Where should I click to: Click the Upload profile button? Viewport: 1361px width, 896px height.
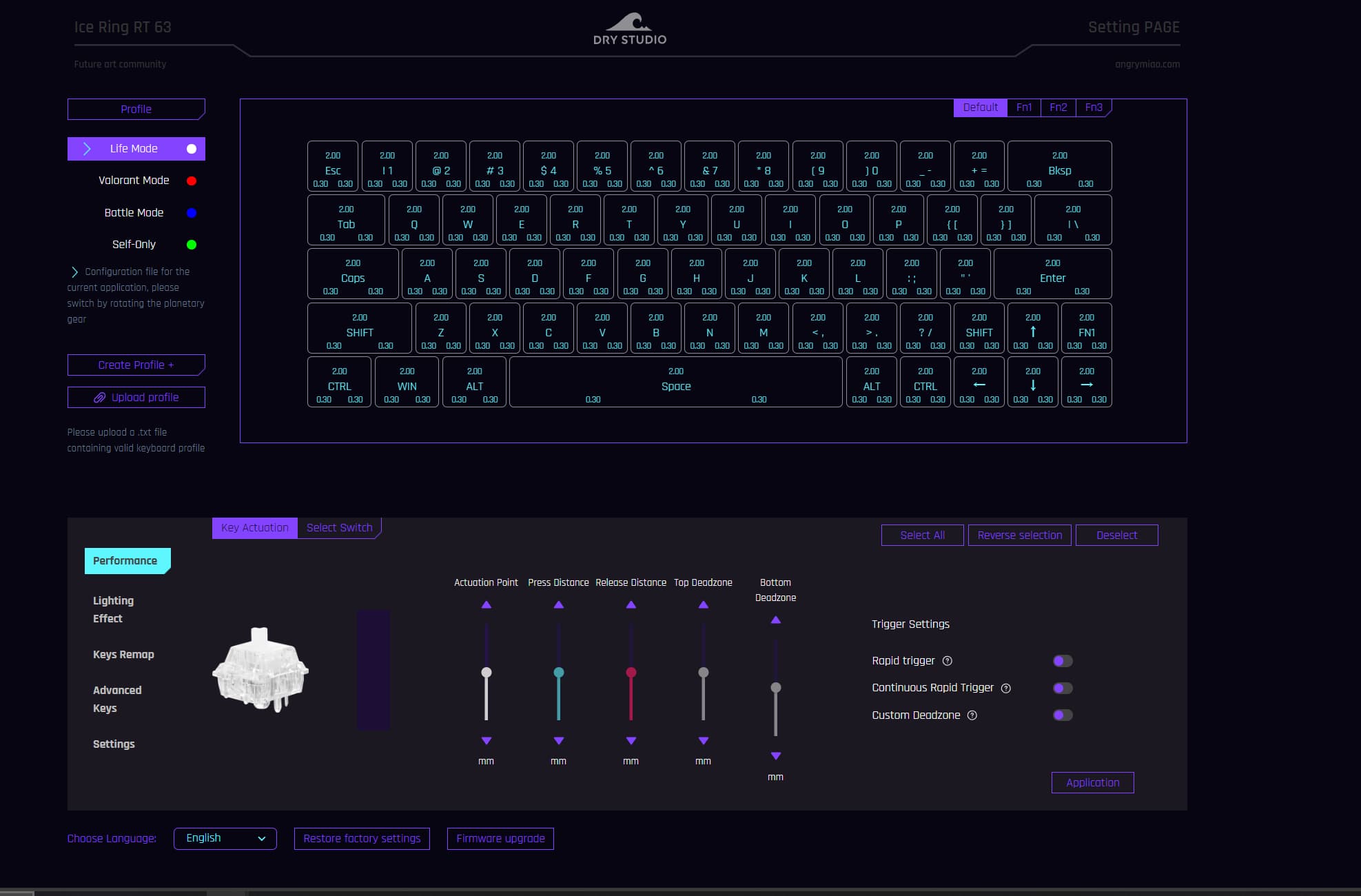(136, 398)
